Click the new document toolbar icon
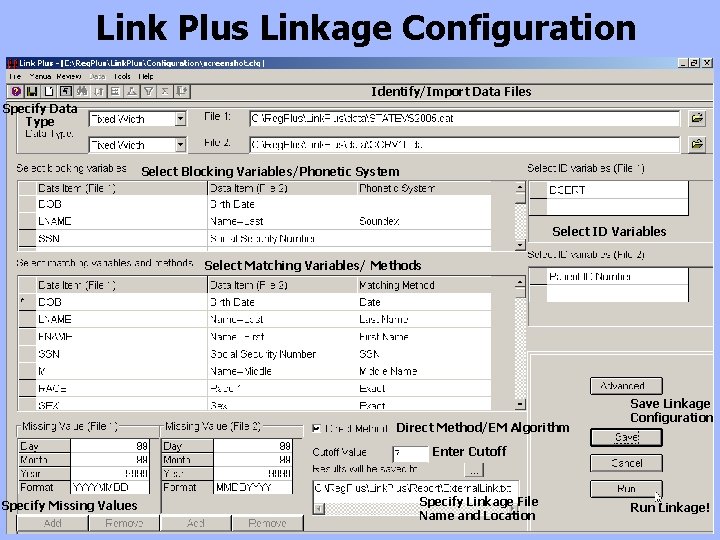The height and width of the screenshot is (540, 720). 49,91
